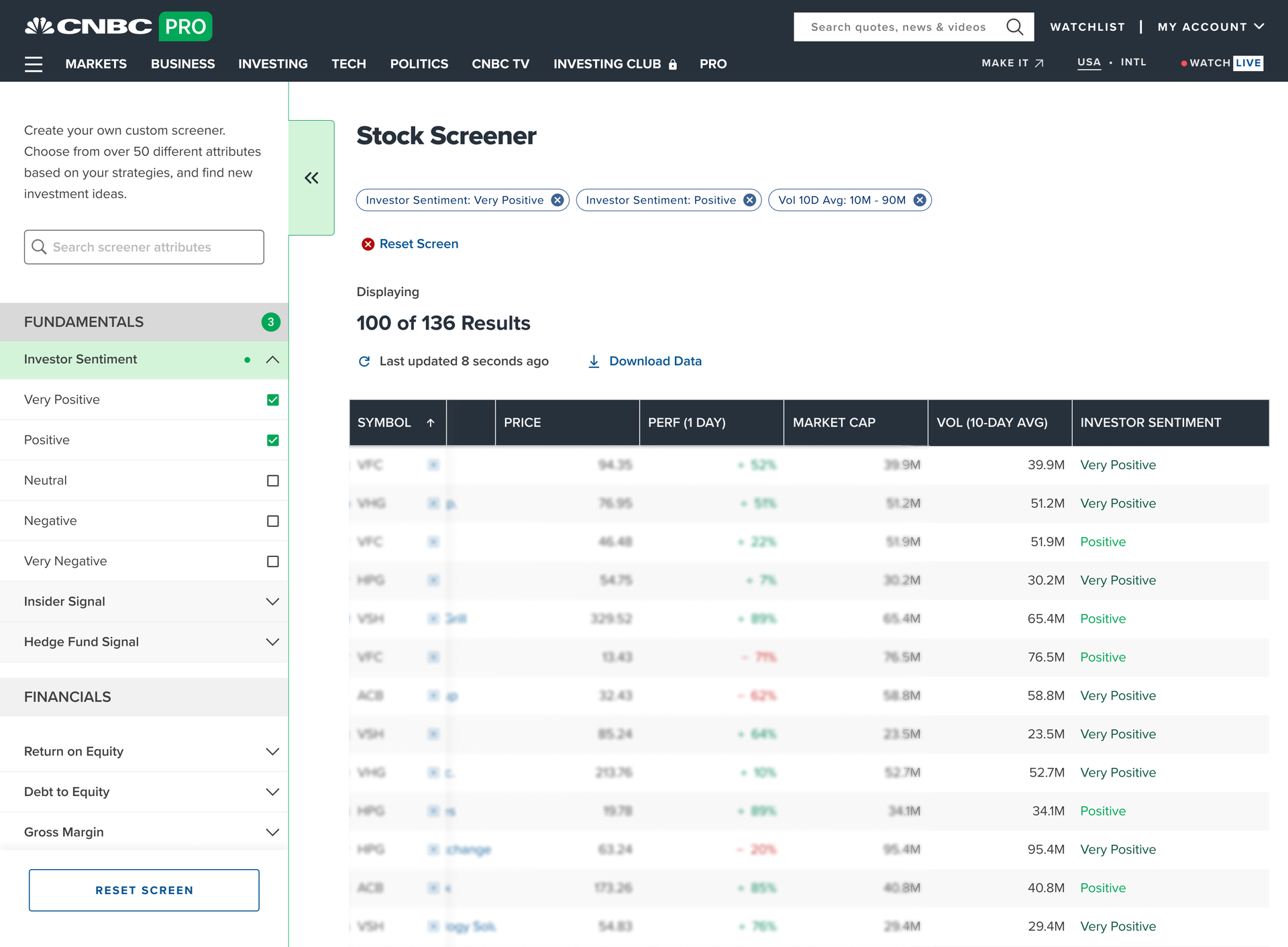
Task: Uncheck the Positive sentiment checkbox
Action: [x=272, y=440]
